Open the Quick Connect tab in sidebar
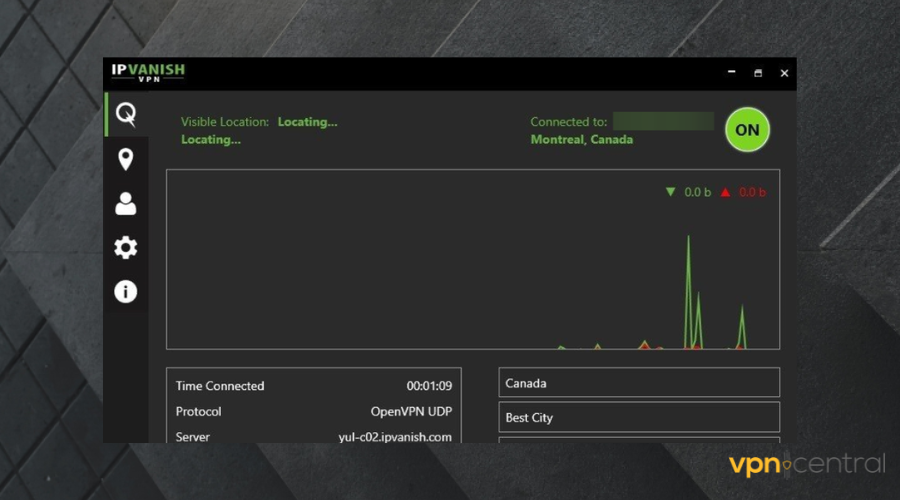This screenshot has height=500, width=900. click(126, 114)
